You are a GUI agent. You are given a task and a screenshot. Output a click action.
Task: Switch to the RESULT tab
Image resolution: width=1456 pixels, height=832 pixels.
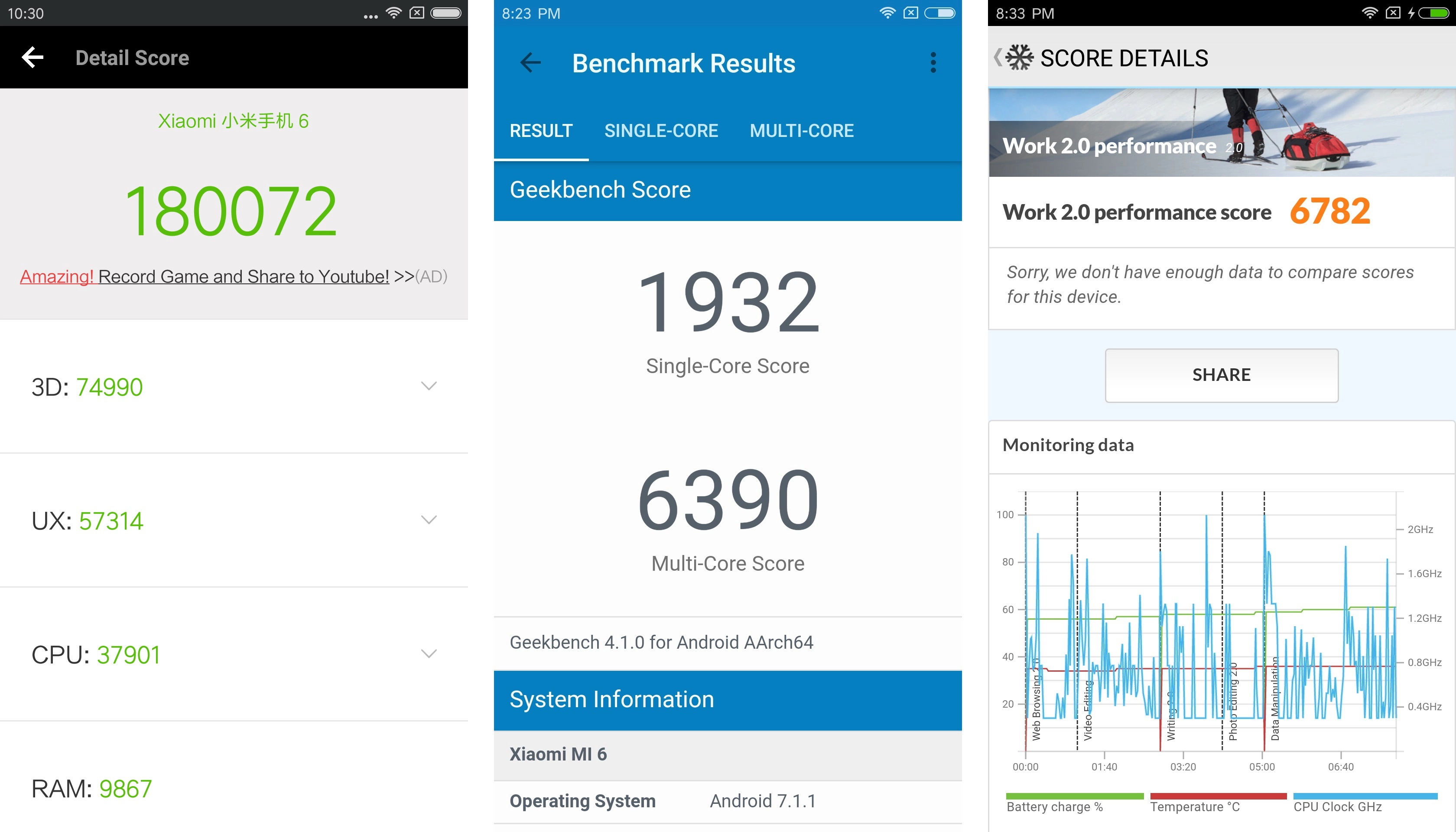[540, 131]
